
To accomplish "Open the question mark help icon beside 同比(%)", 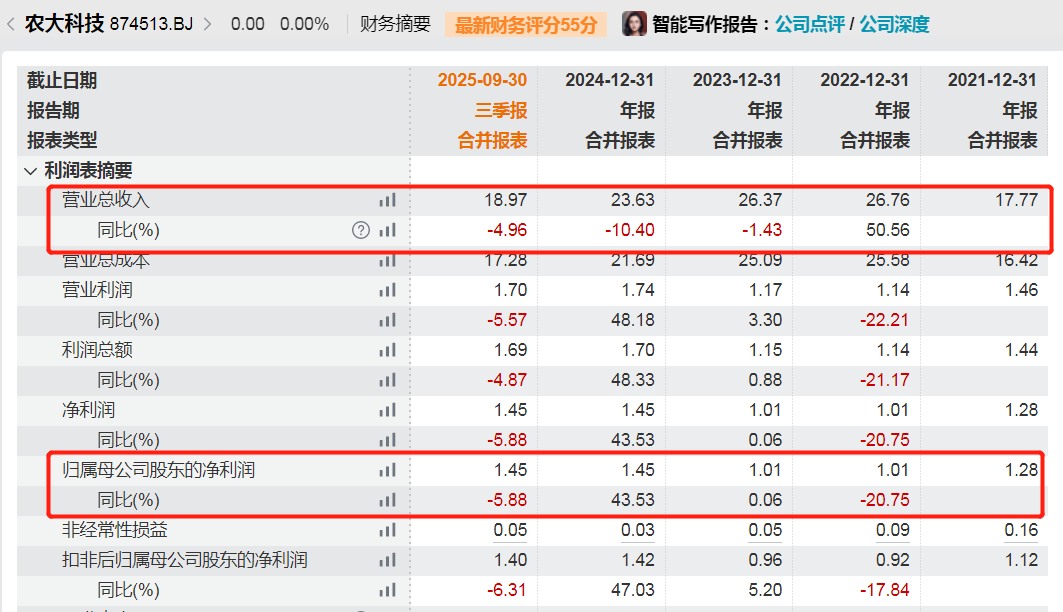I will [x=360, y=229].
